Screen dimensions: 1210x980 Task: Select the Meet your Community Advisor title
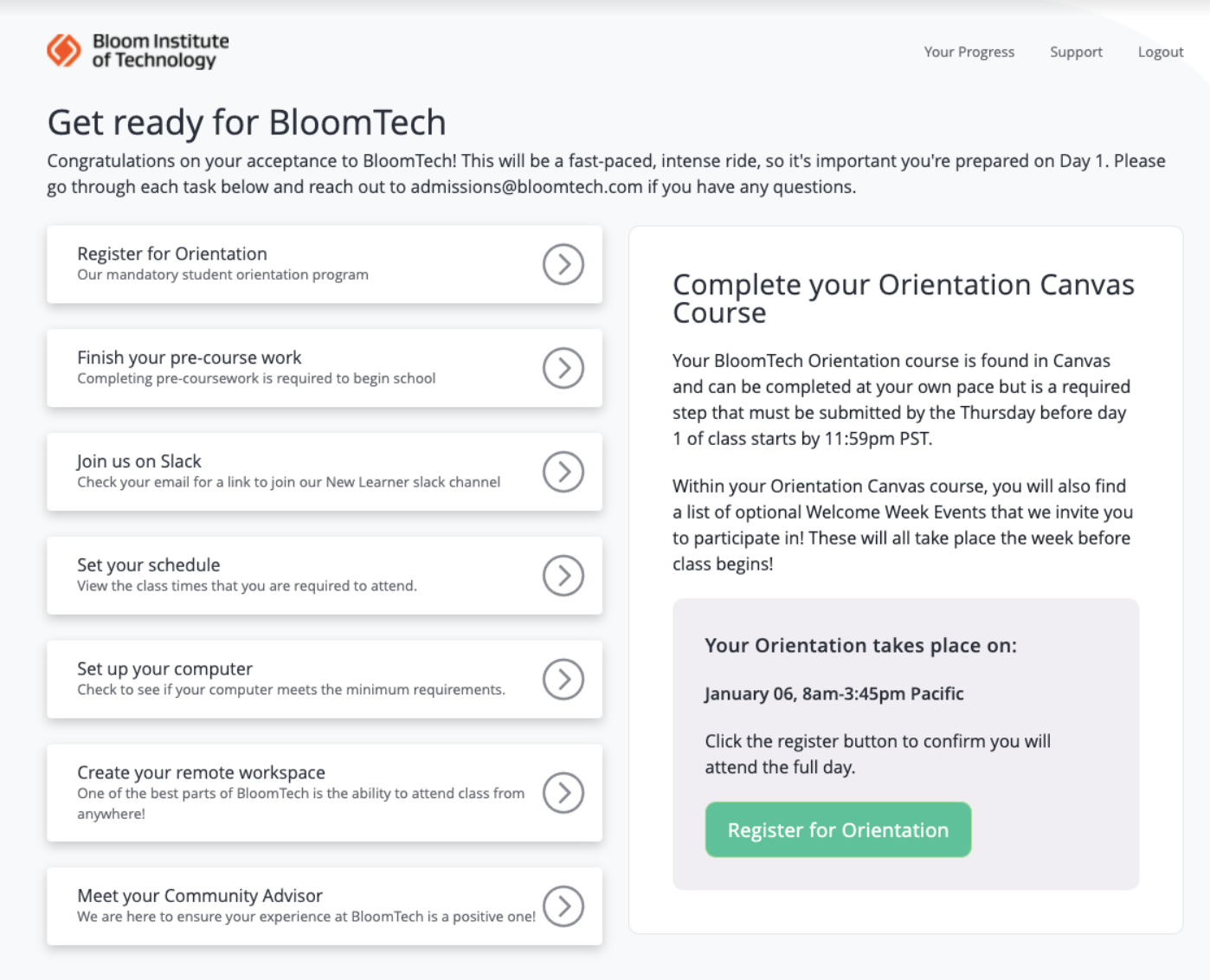click(200, 896)
